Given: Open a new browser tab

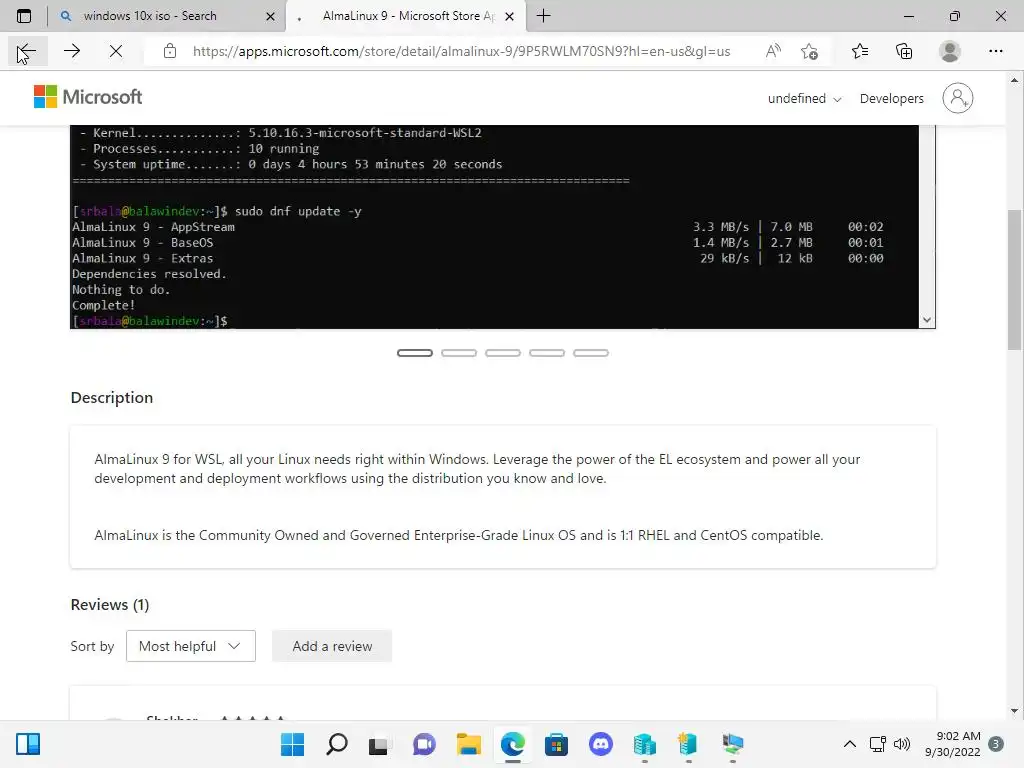Looking at the screenshot, I should (x=543, y=16).
